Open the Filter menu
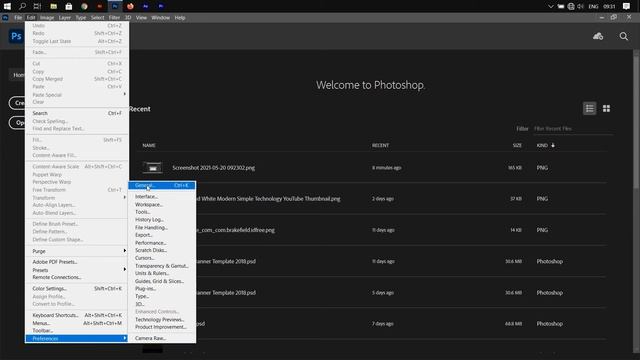The width and height of the screenshot is (640, 360). 114,18
